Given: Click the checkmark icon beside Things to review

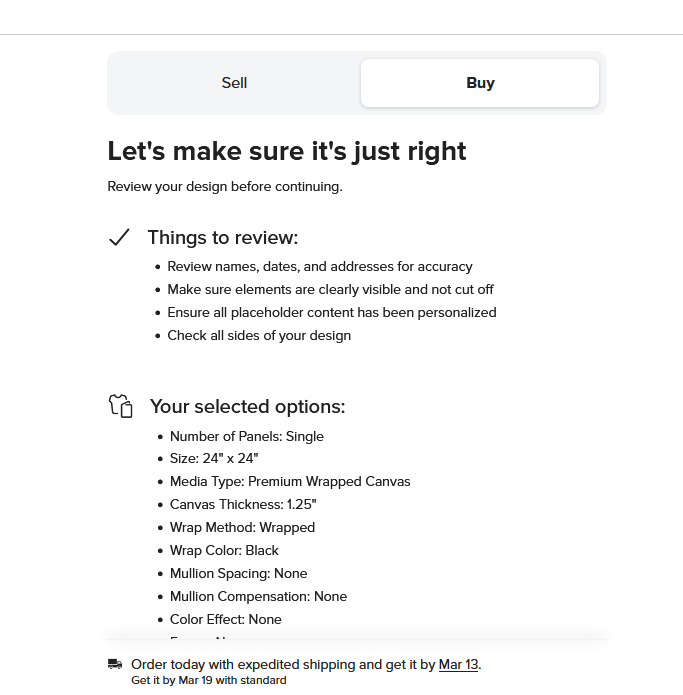Looking at the screenshot, I should (x=119, y=238).
